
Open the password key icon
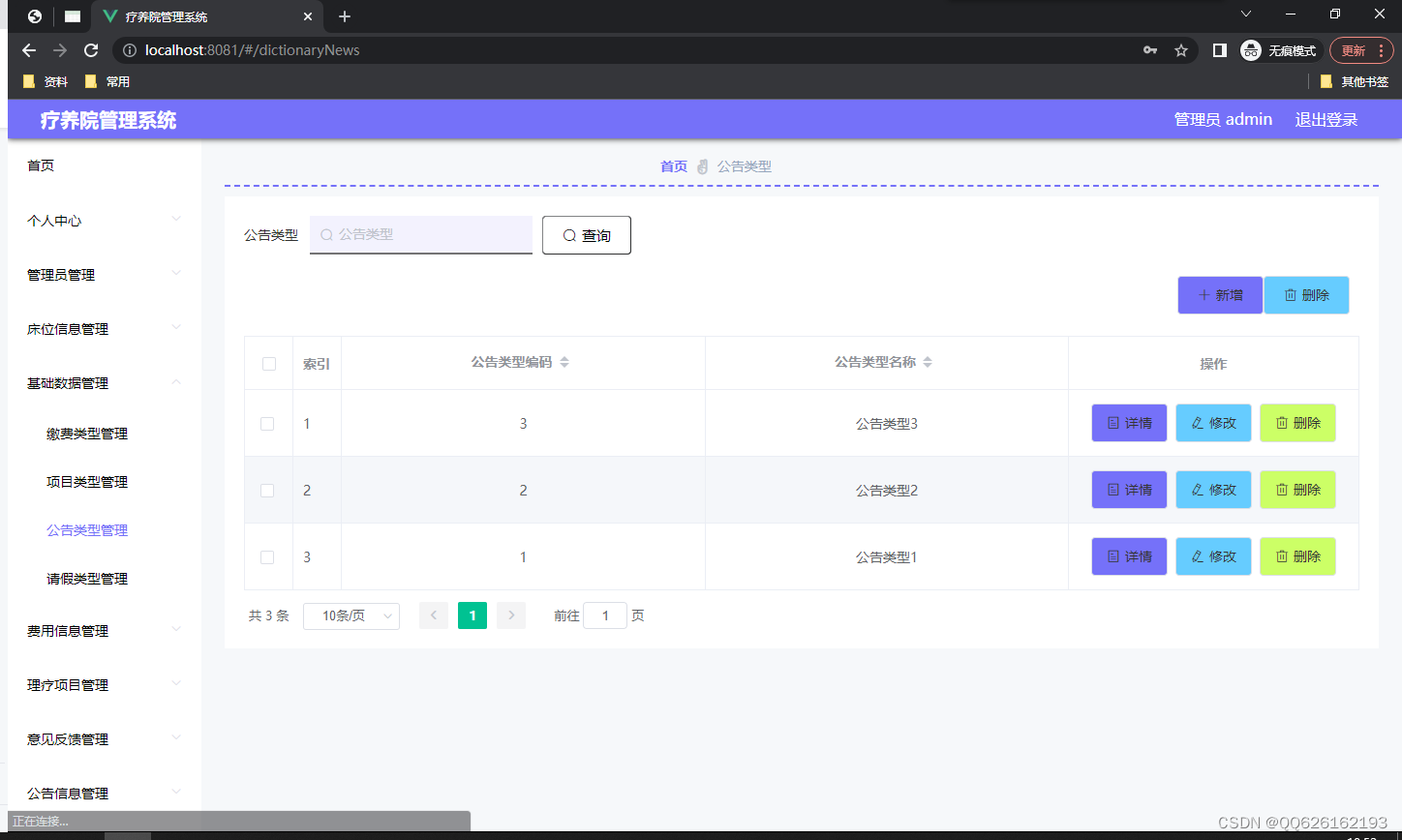(1150, 50)
